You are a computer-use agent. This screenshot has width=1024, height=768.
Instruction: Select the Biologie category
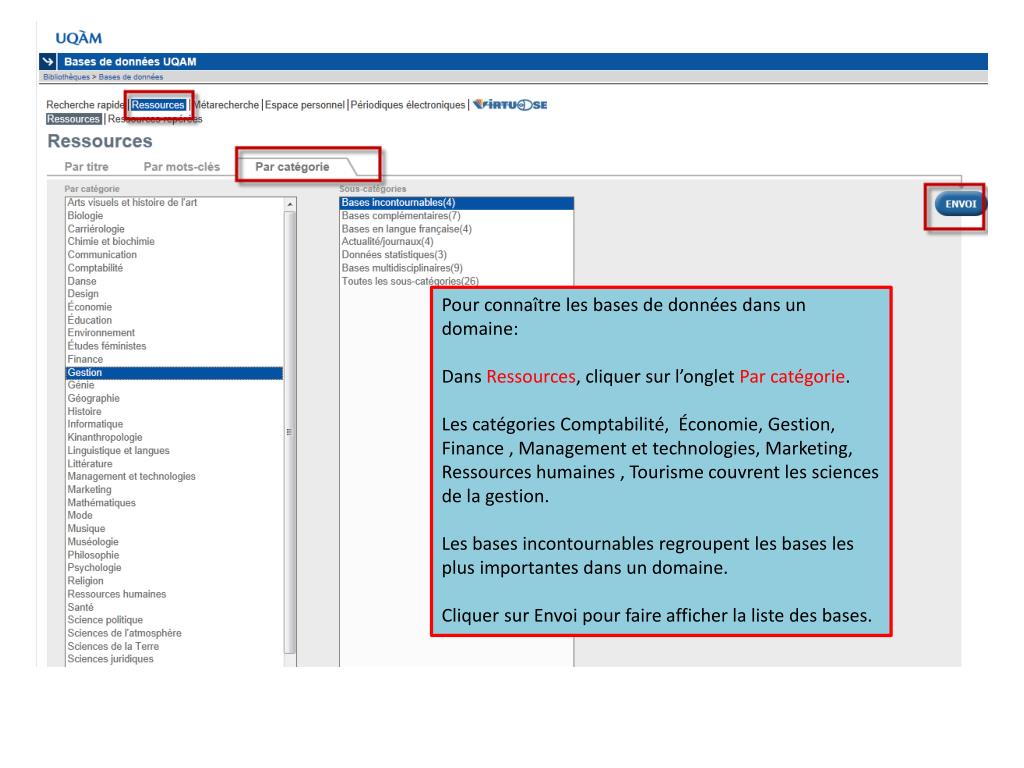(x=174, y=216)
